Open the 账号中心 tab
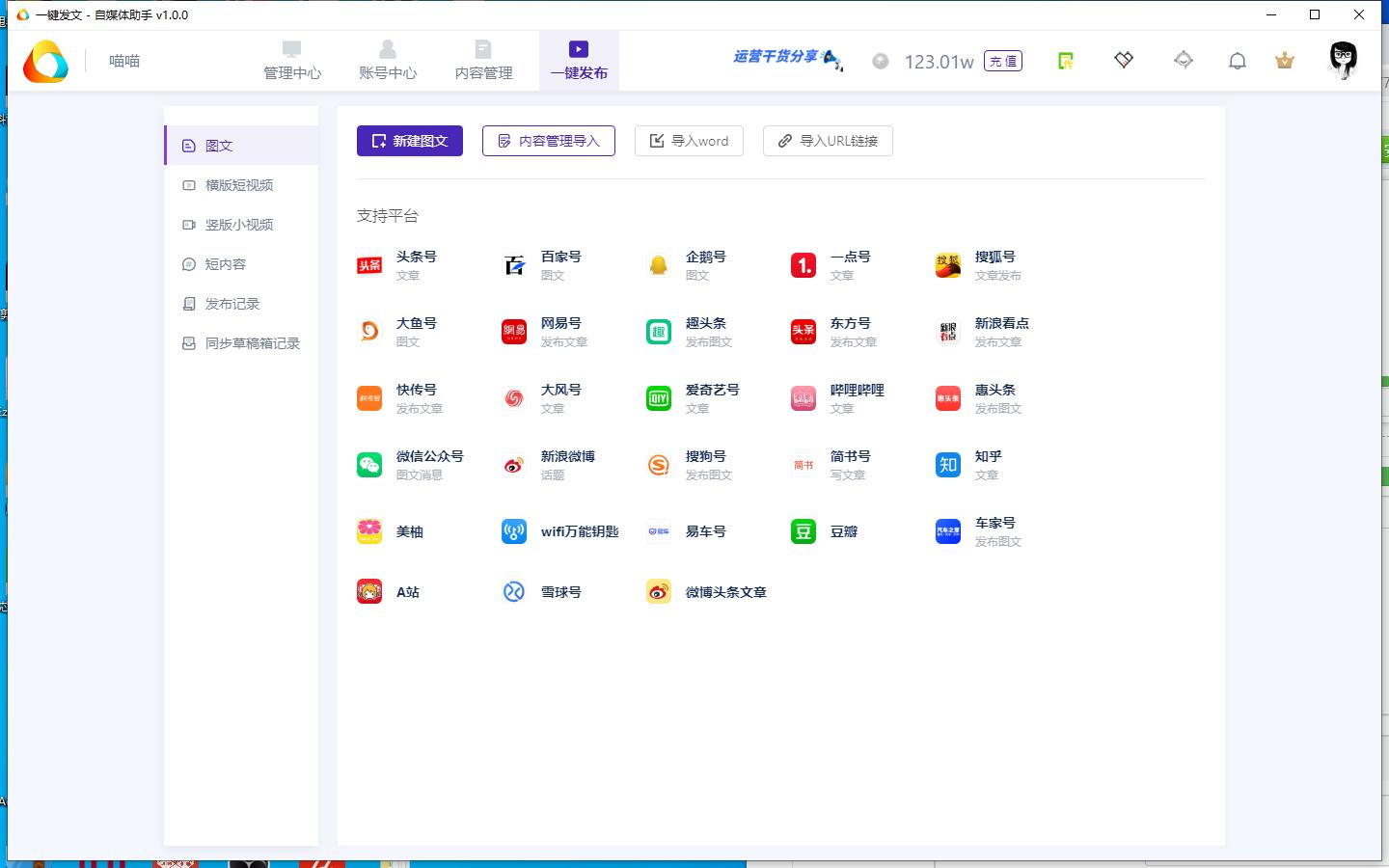This screenshot has width=1389, height=868. click(388, 61)
